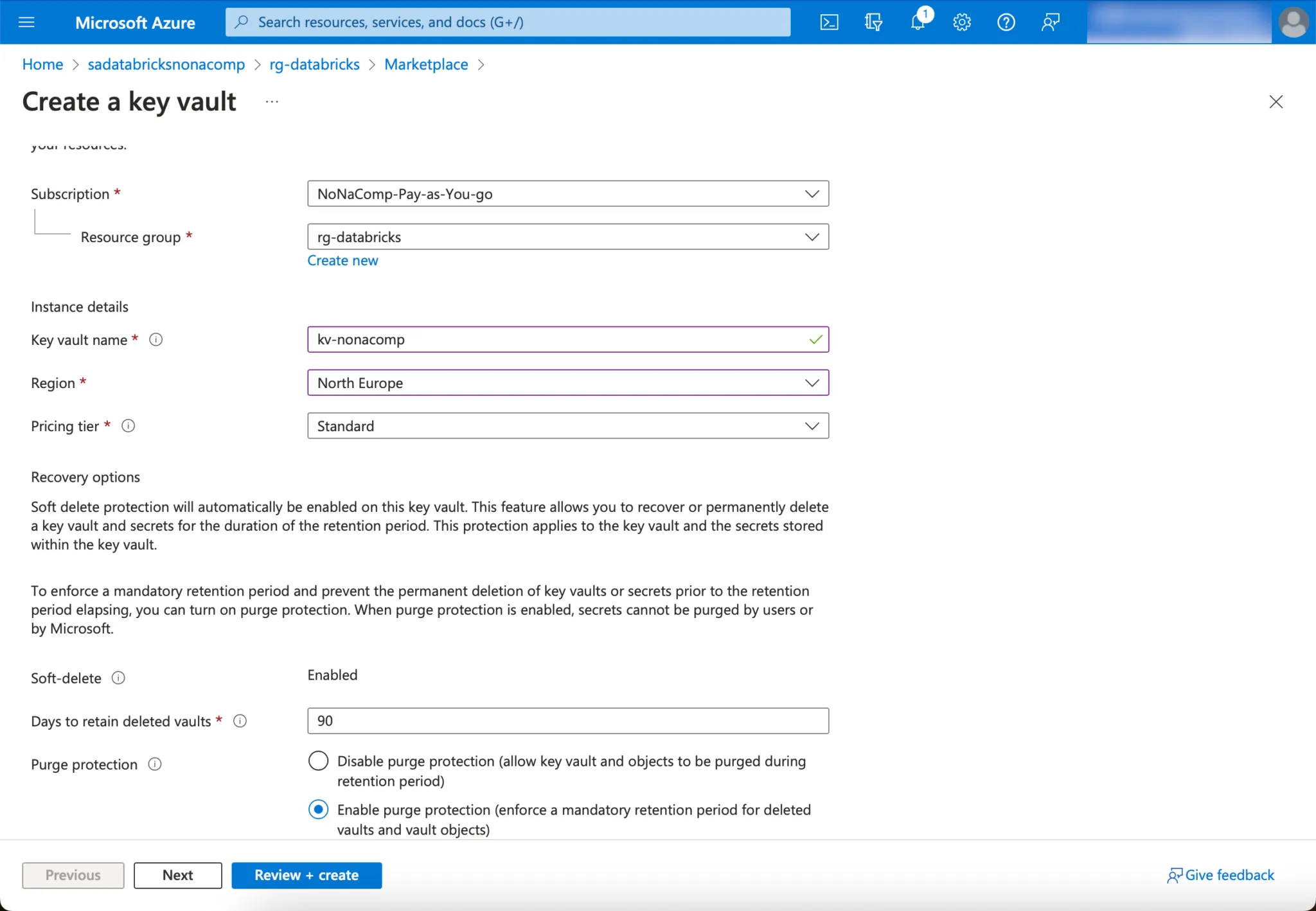The width and height of the screenshot is (1316, 911).
Task: Click the Pricing tier info icon
Action: 128,426
